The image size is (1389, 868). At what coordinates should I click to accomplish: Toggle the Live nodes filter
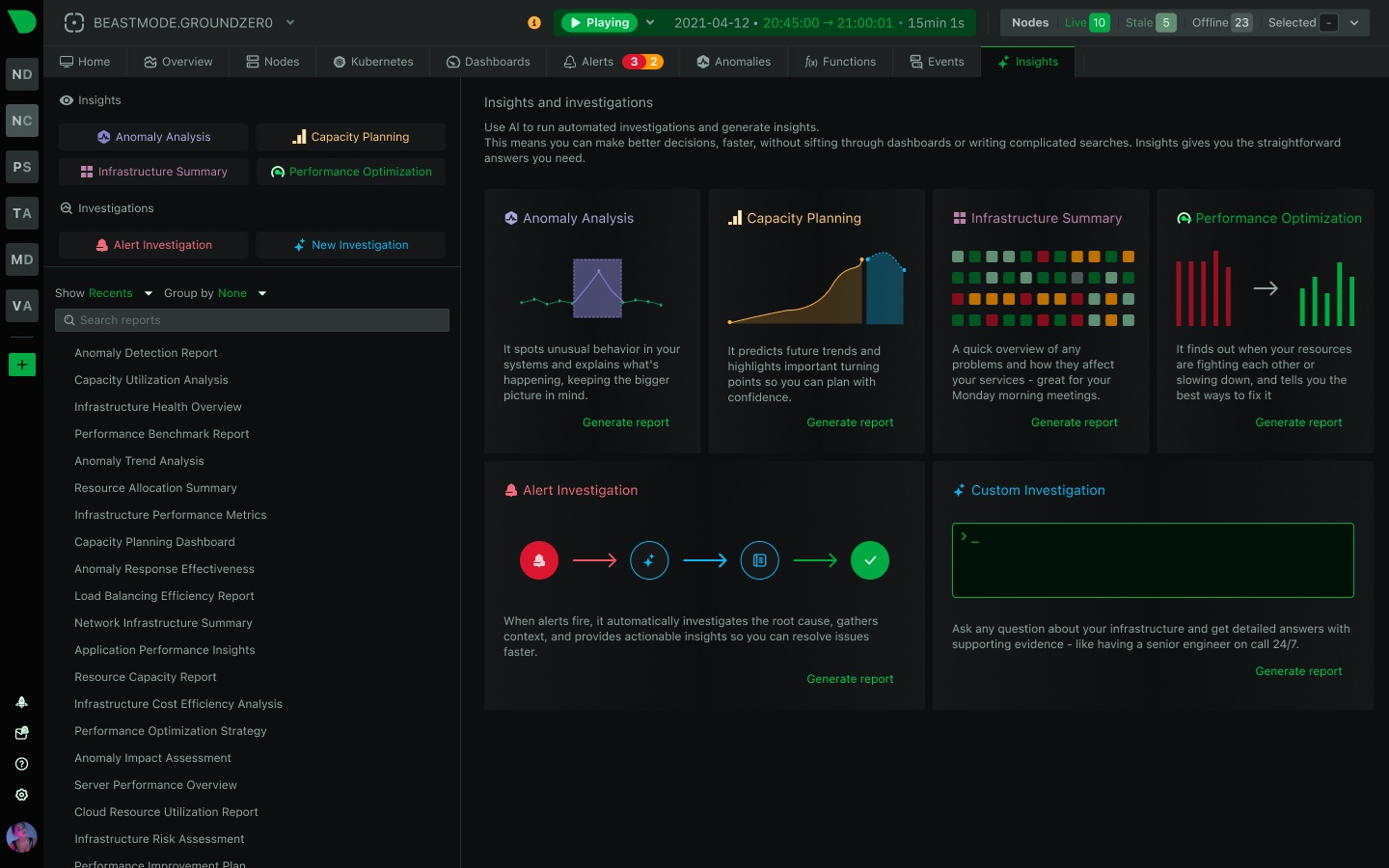(1086, 22)
